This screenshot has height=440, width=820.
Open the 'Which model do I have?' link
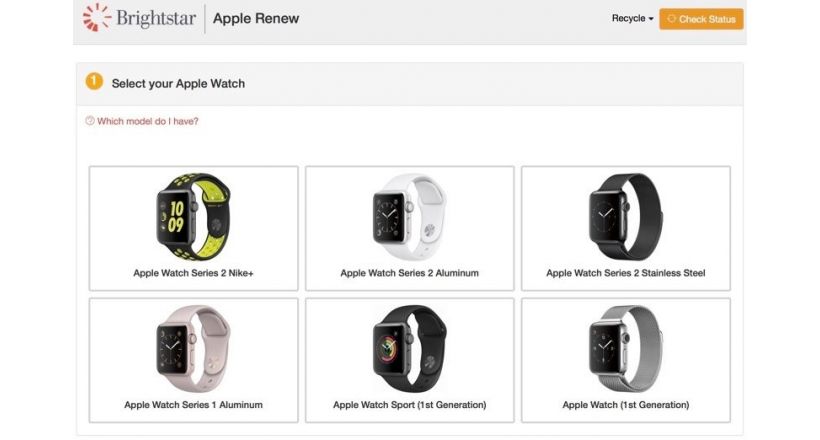pos(147,121)
